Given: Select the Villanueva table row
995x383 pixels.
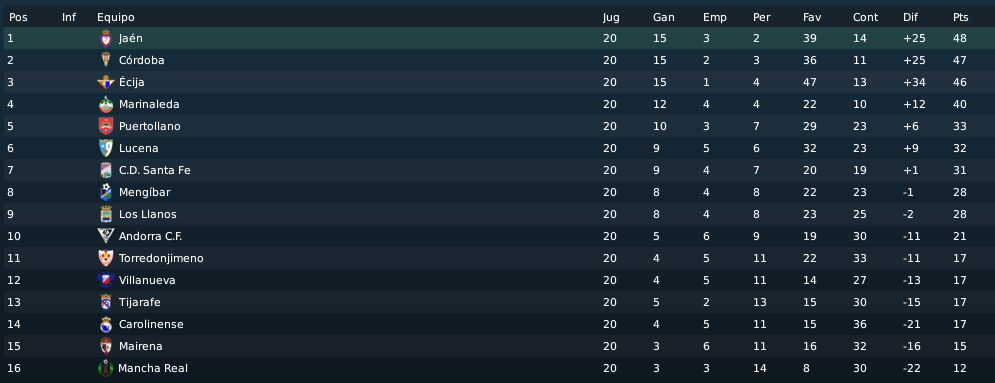Looking at the screenshot, I should coord(498,280).
